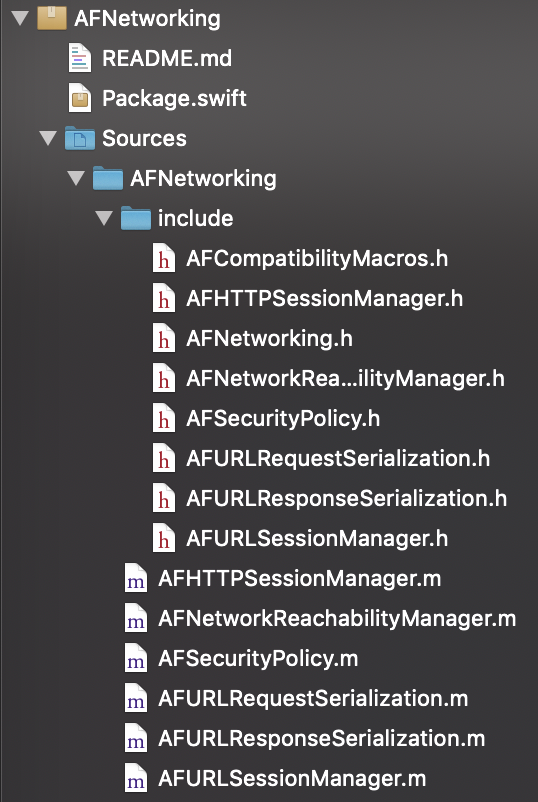The height and width of the screenshot is (802, 538).
Task: Collapse the include folder disclosure triangle
Action: pos(104,218)
